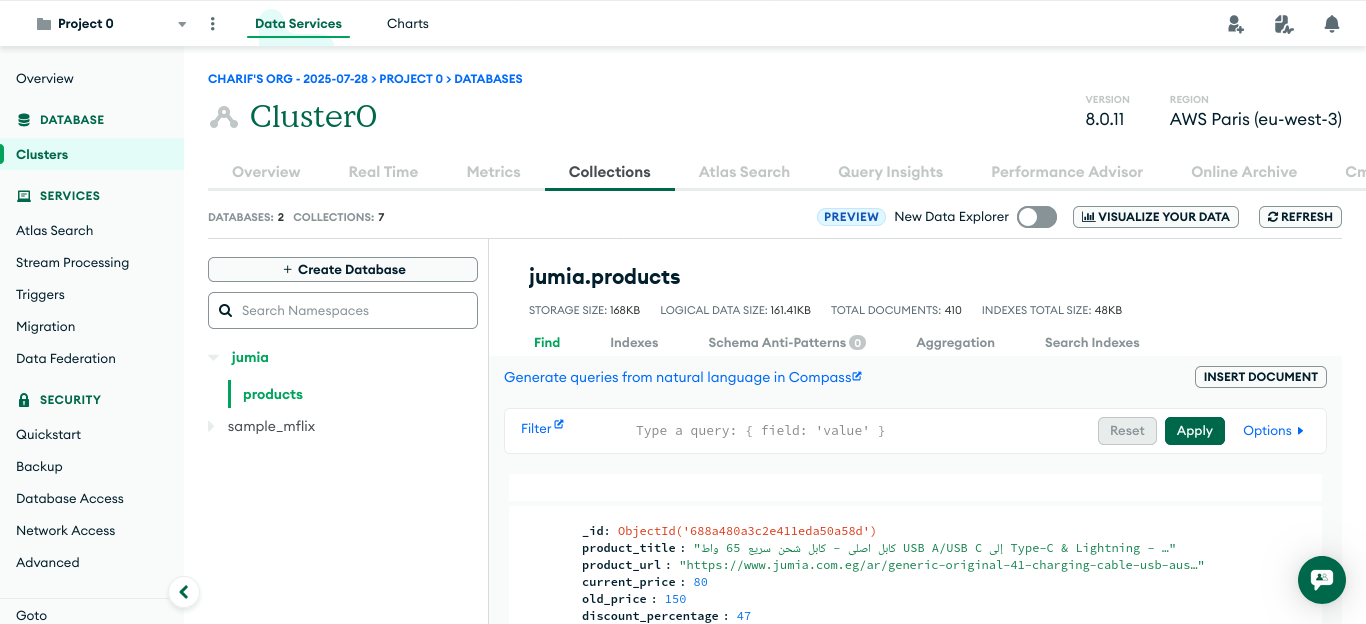Viewport: 1366px width, 624px height.
Task: Open Clusters in the sidebar
Action: pos(42,155)
